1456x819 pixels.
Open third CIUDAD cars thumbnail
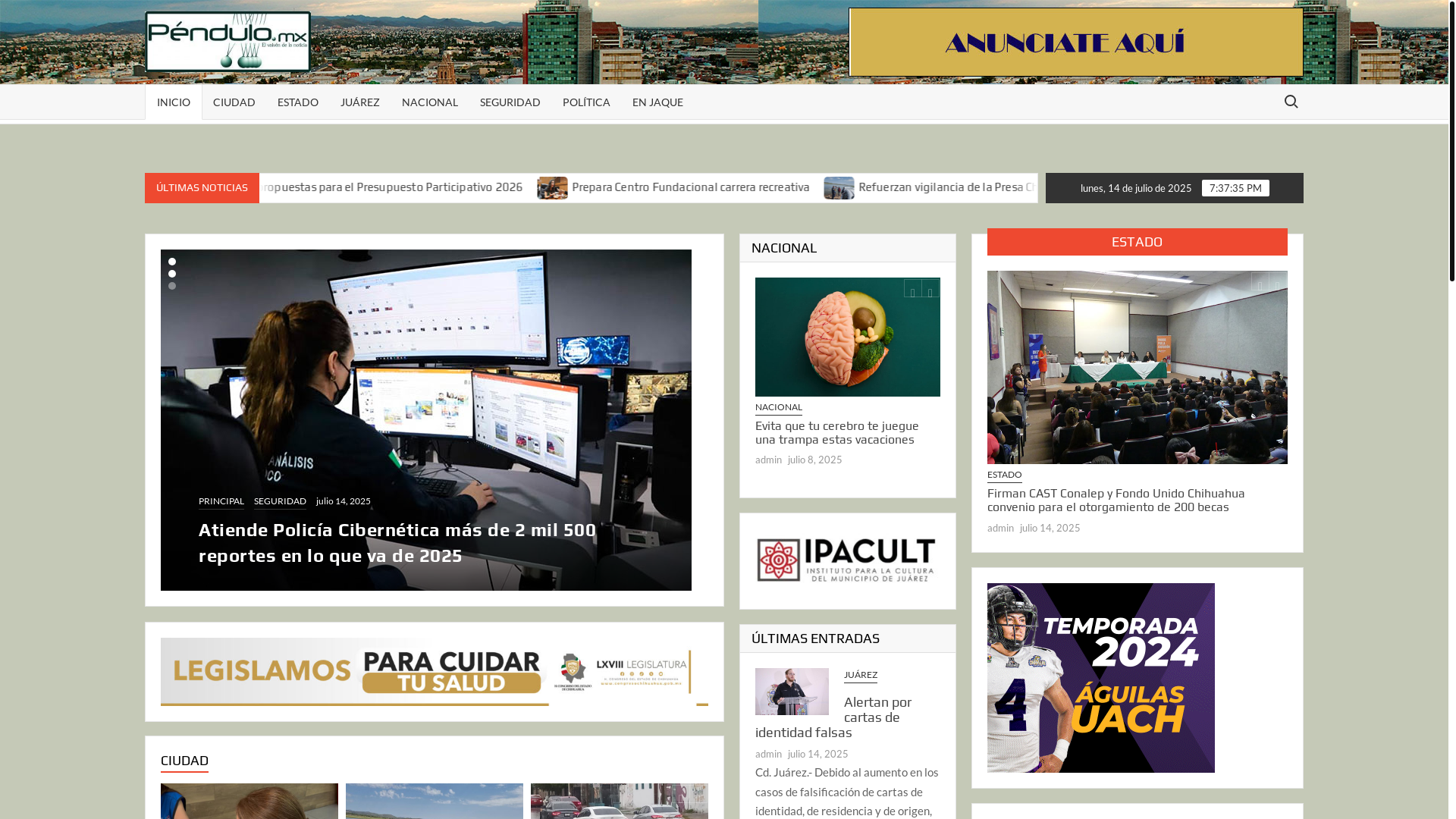620,801
